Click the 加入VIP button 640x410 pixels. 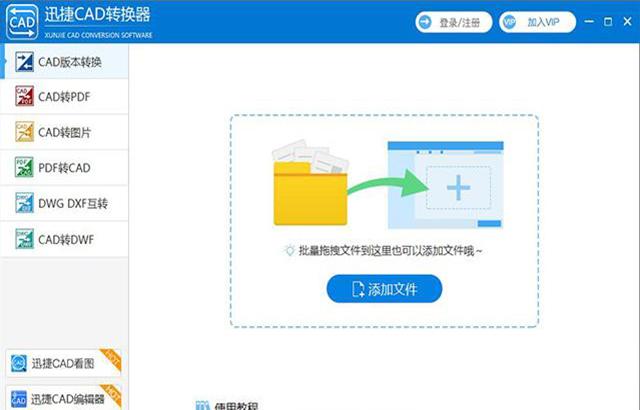pos(537,22)
